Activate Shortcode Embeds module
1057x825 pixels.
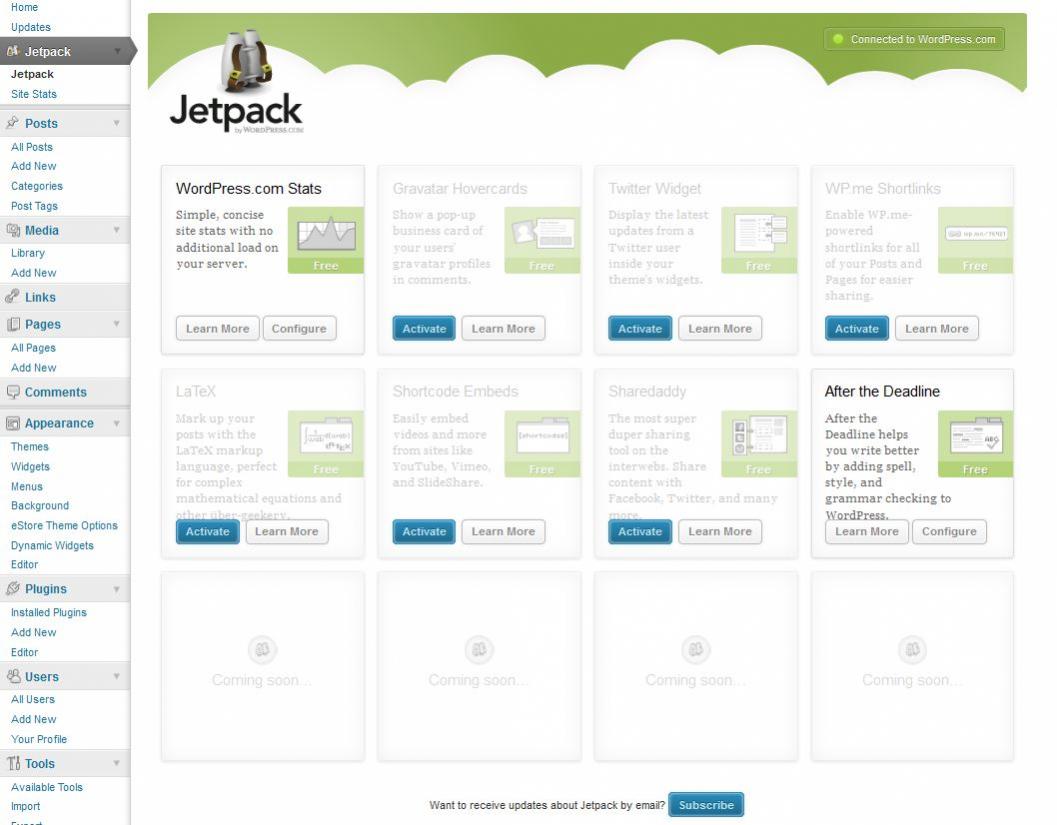point(424,531)
